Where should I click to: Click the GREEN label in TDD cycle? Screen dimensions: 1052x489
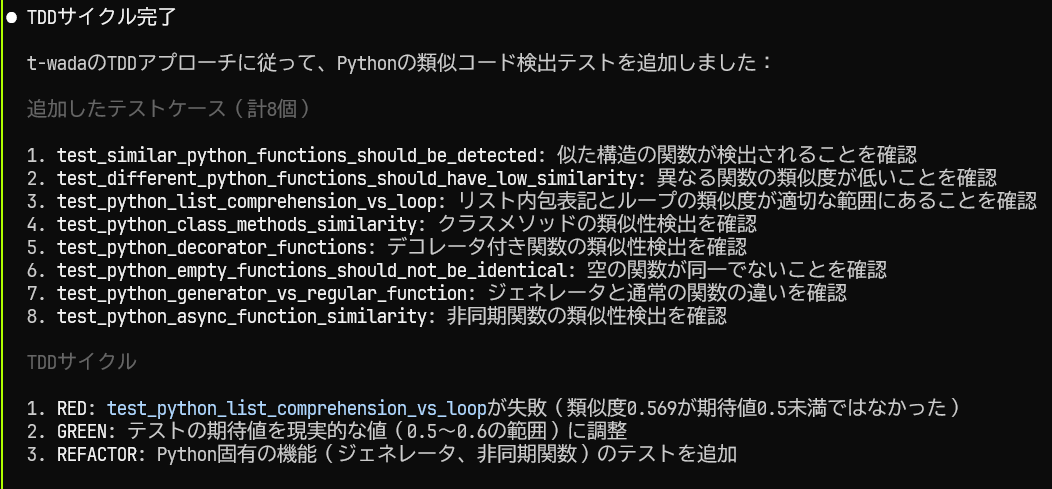pyautogui.click(x=82, y=431)
